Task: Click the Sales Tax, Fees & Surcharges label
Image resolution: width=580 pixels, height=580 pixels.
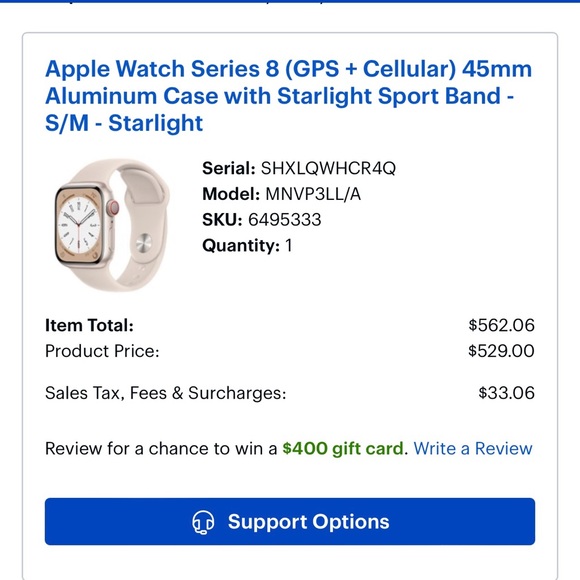Action: click(166, 393)
